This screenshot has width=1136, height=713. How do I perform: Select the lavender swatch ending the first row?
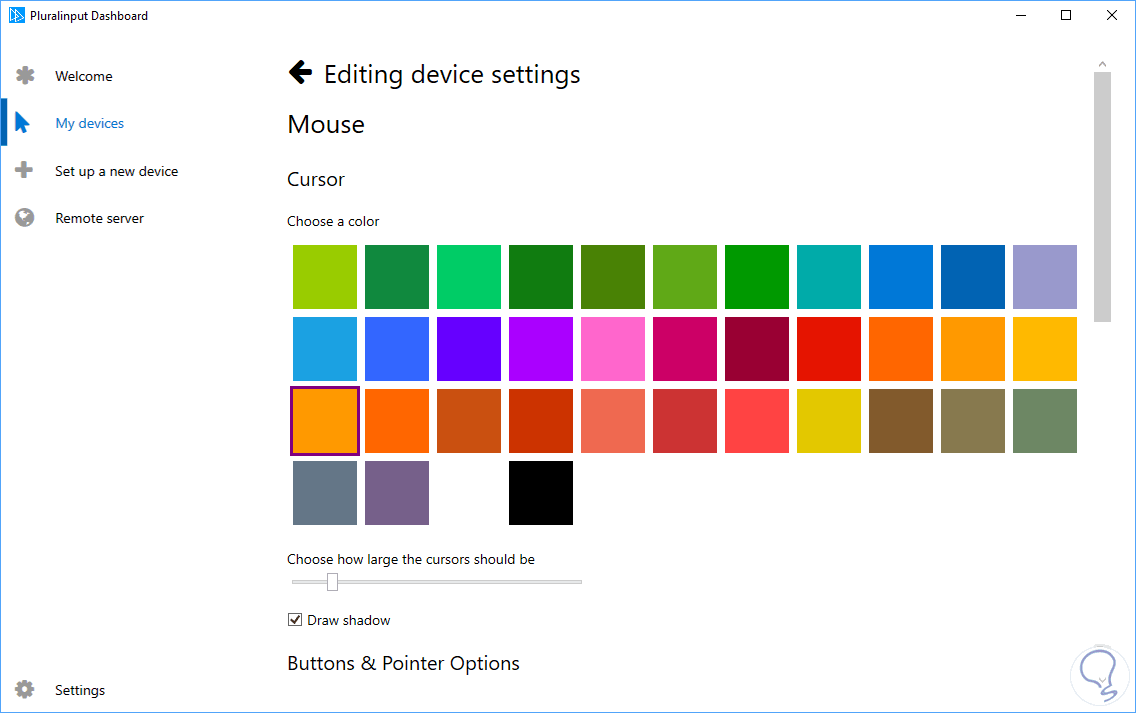pyautogui.click(x=1045, y=277)
